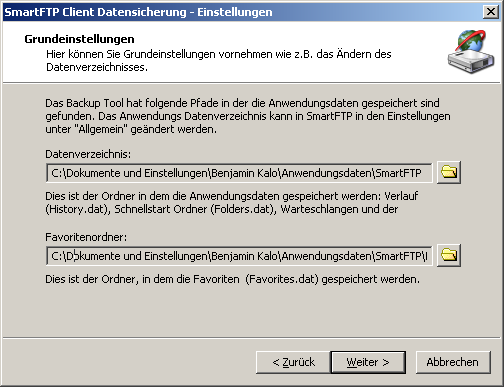Continue with the Weiter button
Screen dimensions: 504x387
click(x=368, y=362)
